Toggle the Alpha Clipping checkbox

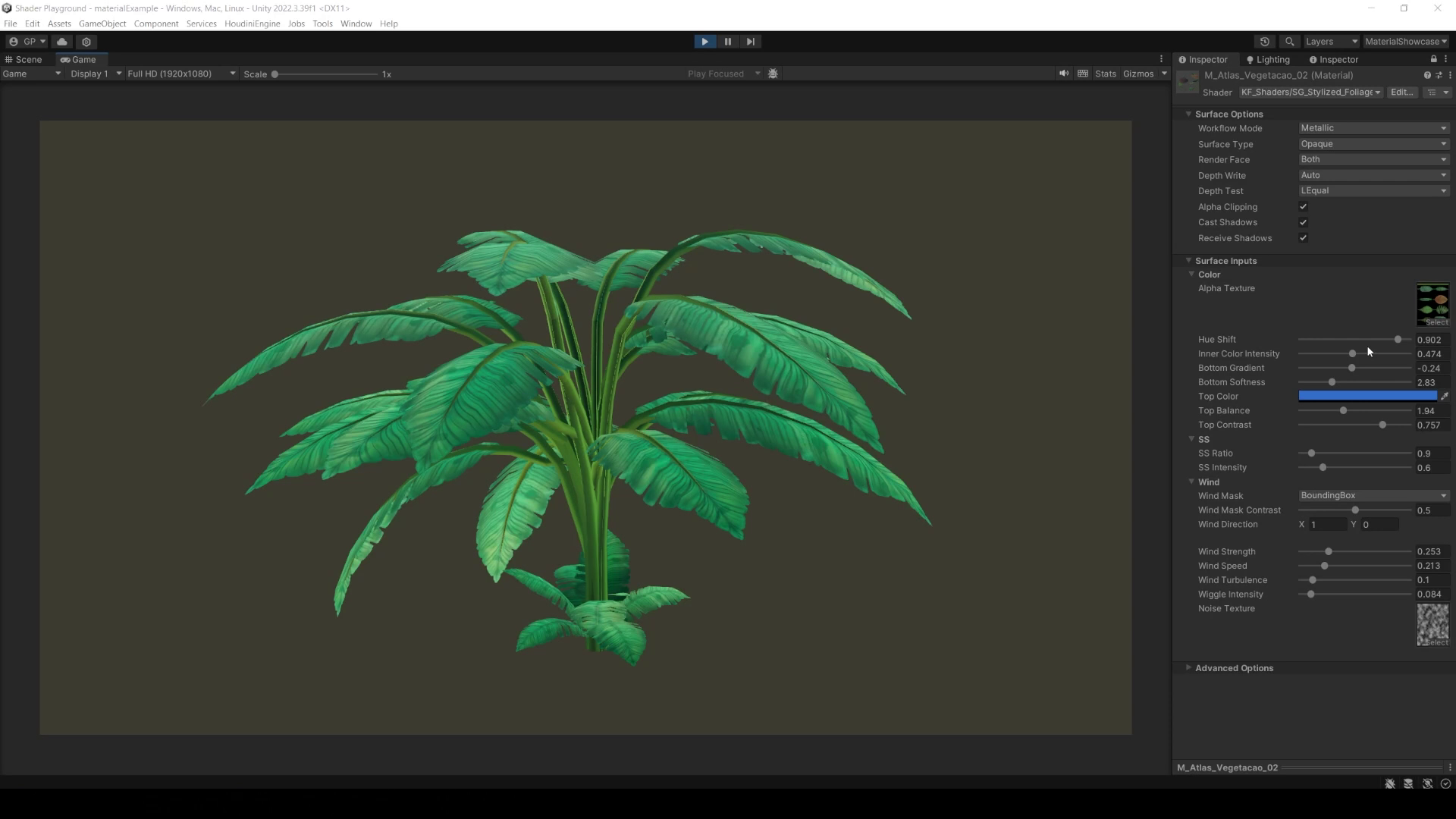pyautogui.click(x=1303, y=207)
